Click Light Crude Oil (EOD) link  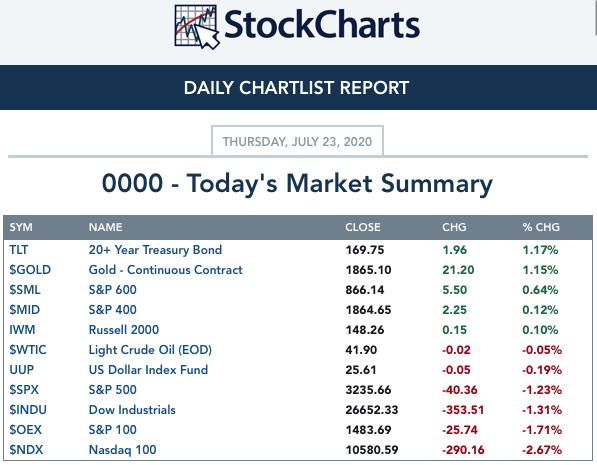click(150, 350)
